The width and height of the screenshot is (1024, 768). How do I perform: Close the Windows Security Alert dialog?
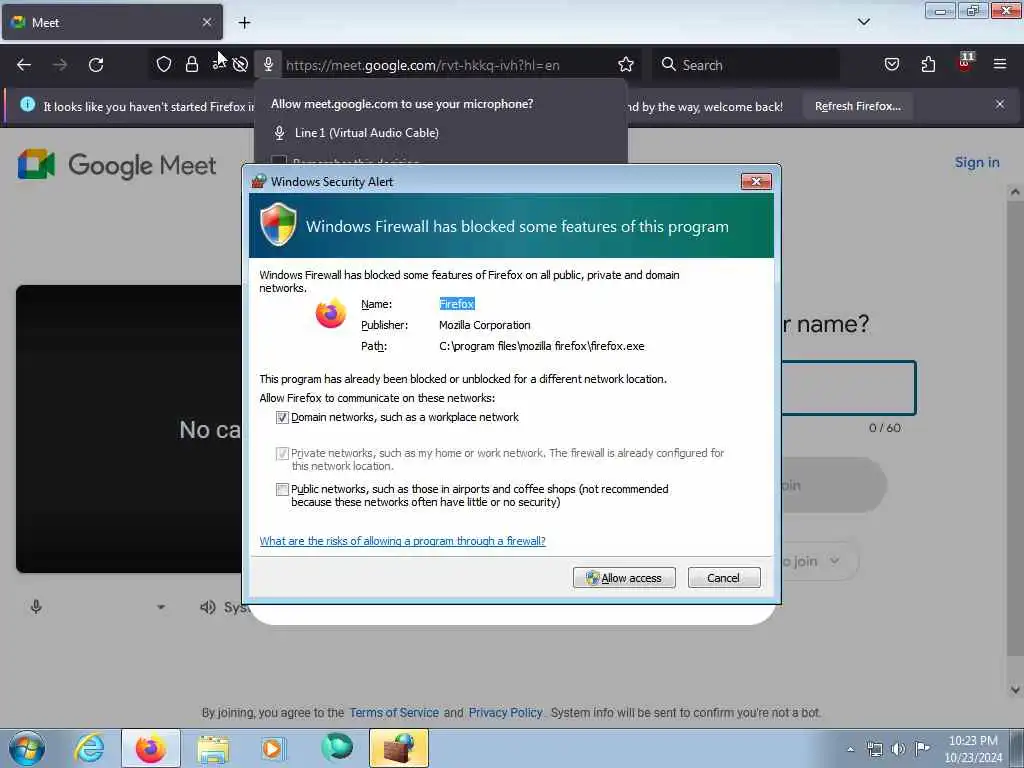point(756,182)
